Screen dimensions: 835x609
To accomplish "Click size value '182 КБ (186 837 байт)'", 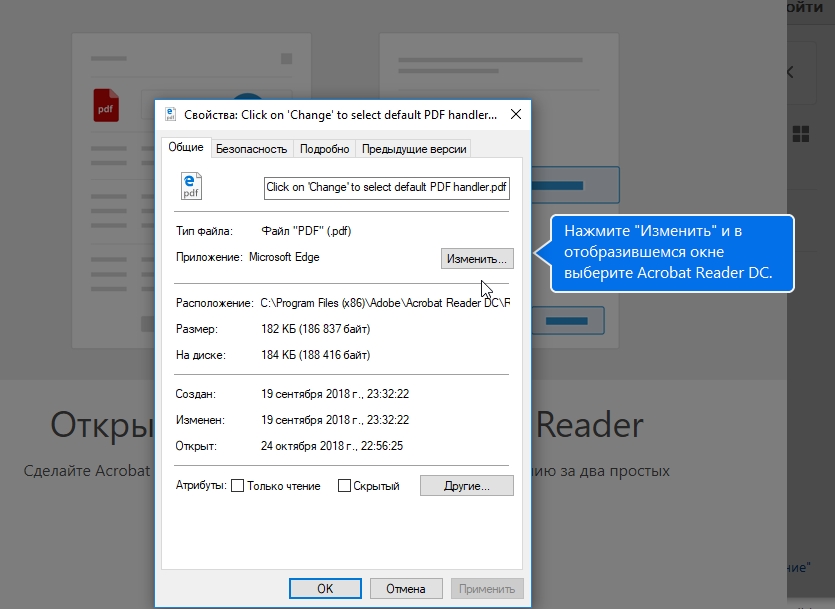I will pos(315,329).
